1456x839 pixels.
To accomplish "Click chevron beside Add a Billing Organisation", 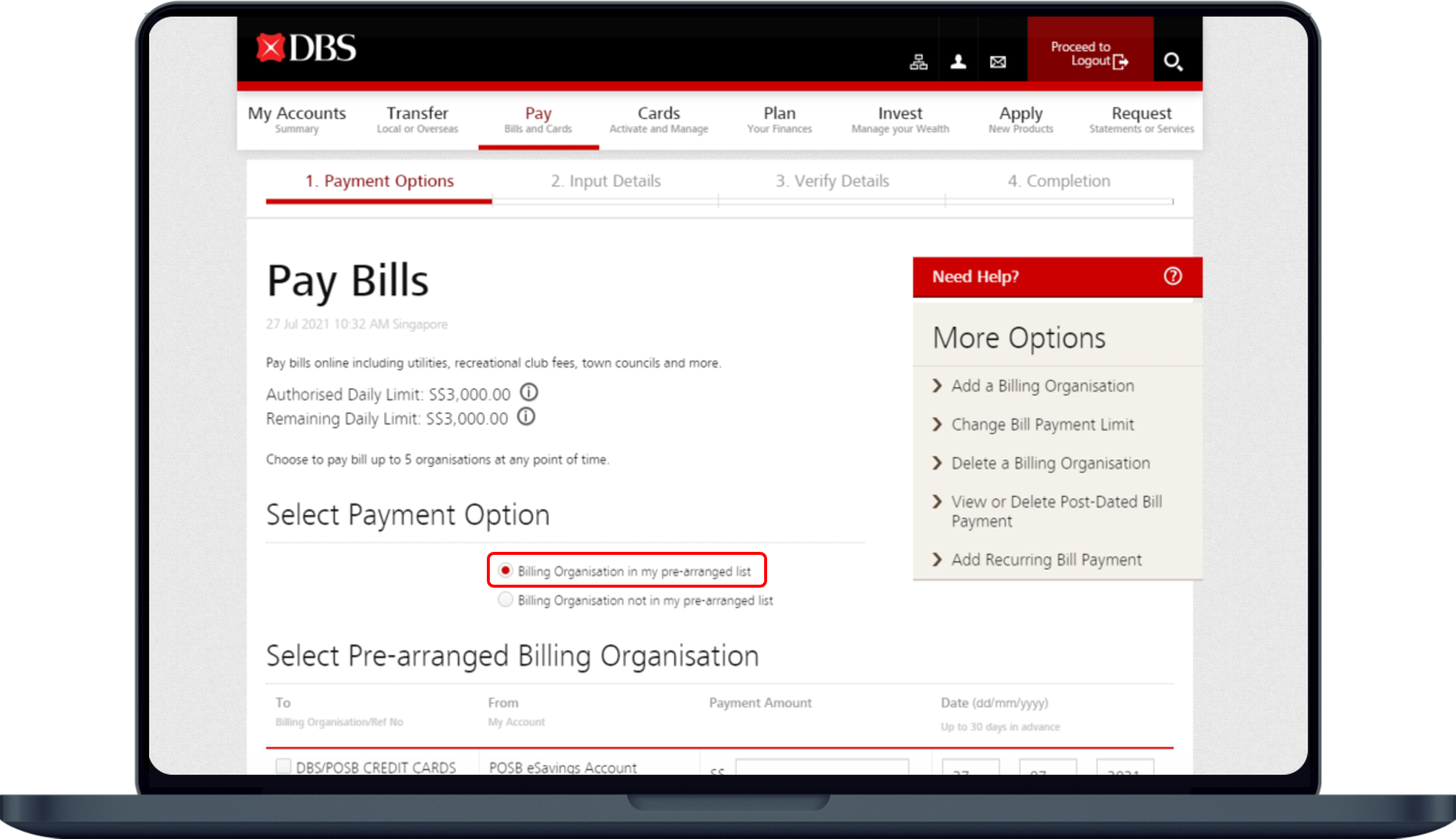I will coord(937,386).
